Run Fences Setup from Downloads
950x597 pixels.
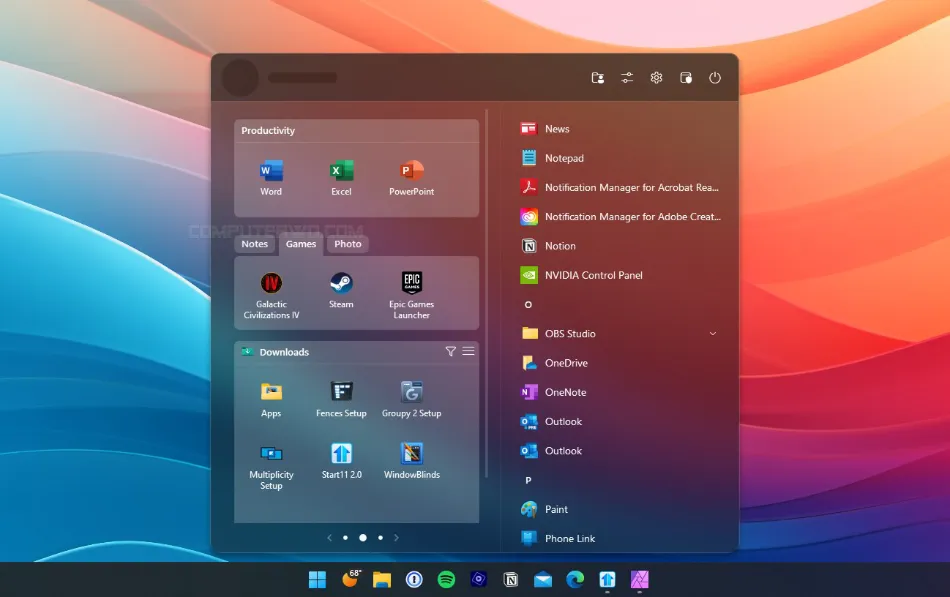[341, 400]
